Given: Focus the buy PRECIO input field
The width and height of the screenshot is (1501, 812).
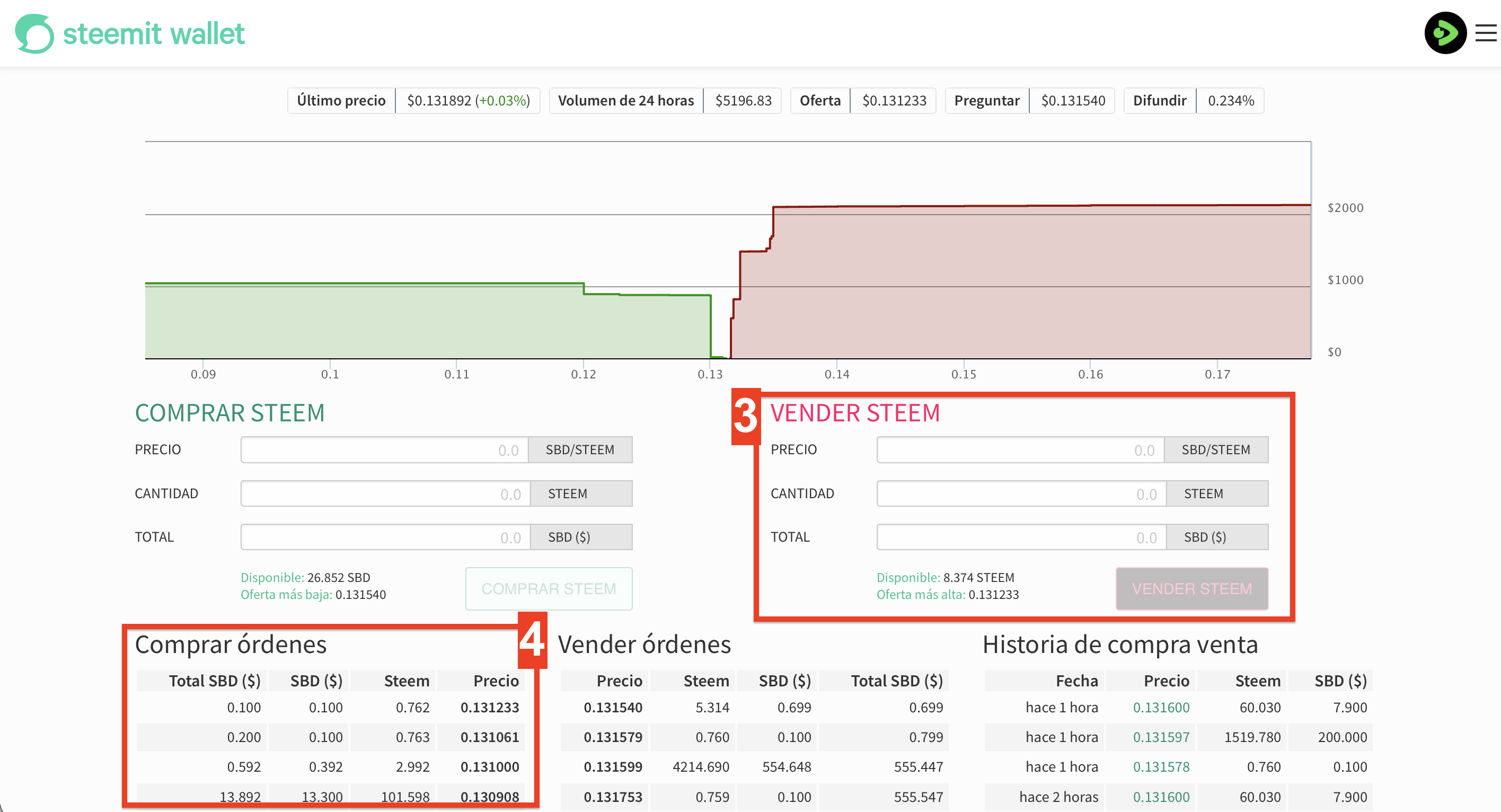Looking at the screenshot, I should click(x=385, y=449).
